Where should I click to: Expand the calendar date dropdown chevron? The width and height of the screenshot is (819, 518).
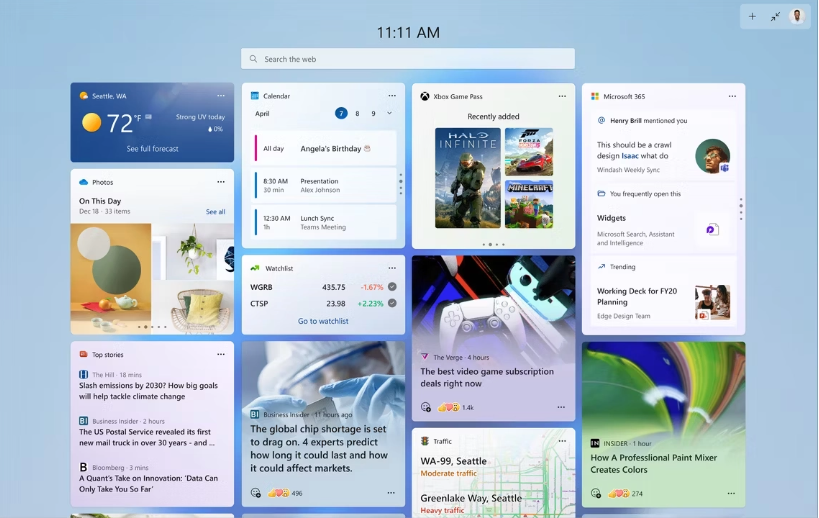[389, 113]
